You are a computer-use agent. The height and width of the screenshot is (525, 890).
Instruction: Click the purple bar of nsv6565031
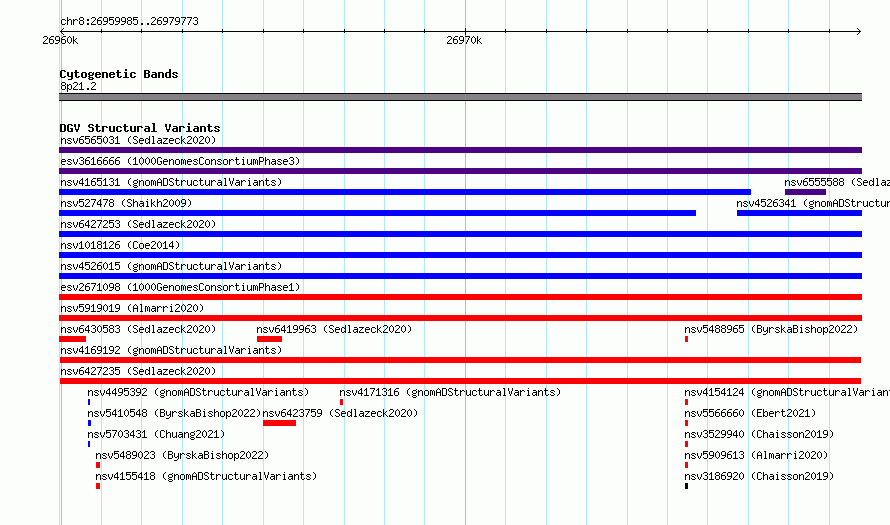(460, 150)
